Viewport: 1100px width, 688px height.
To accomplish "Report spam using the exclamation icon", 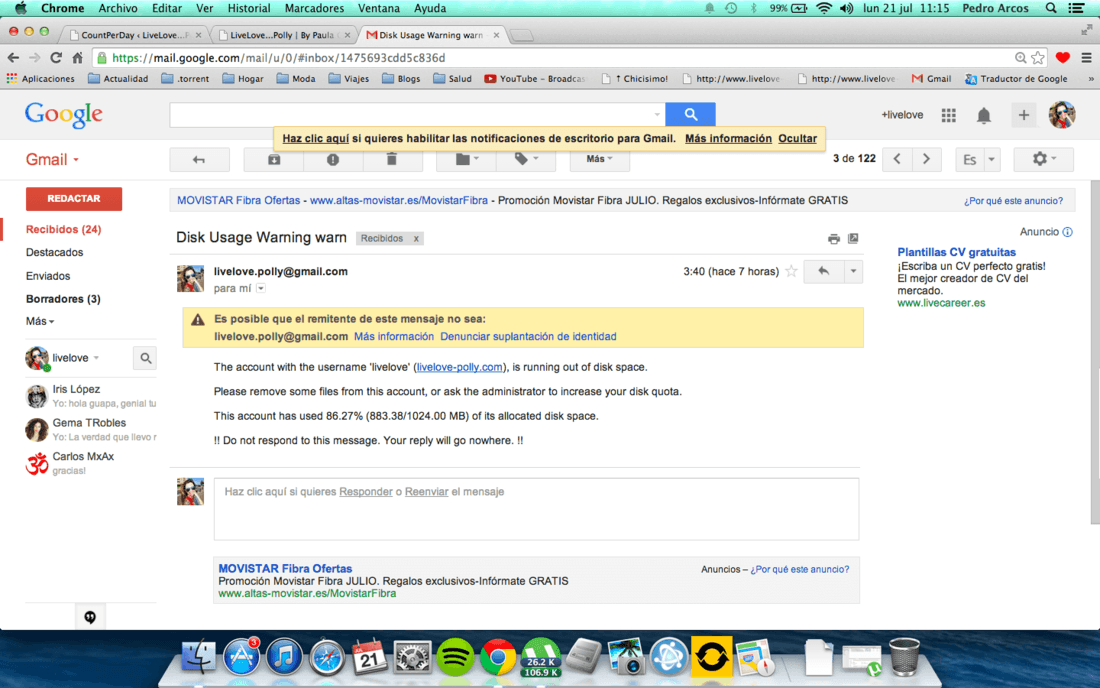I will (x=333, y=159).
